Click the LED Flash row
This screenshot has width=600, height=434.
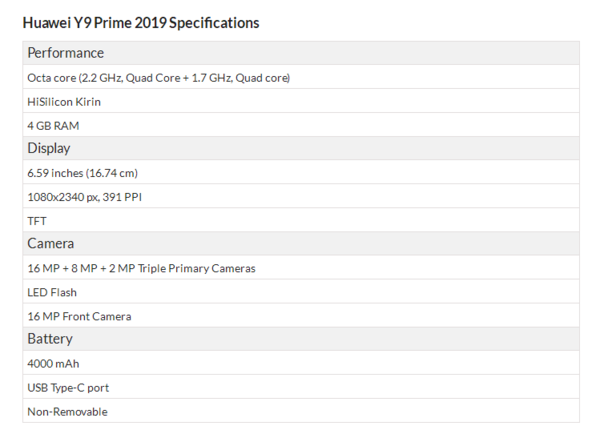52,292
